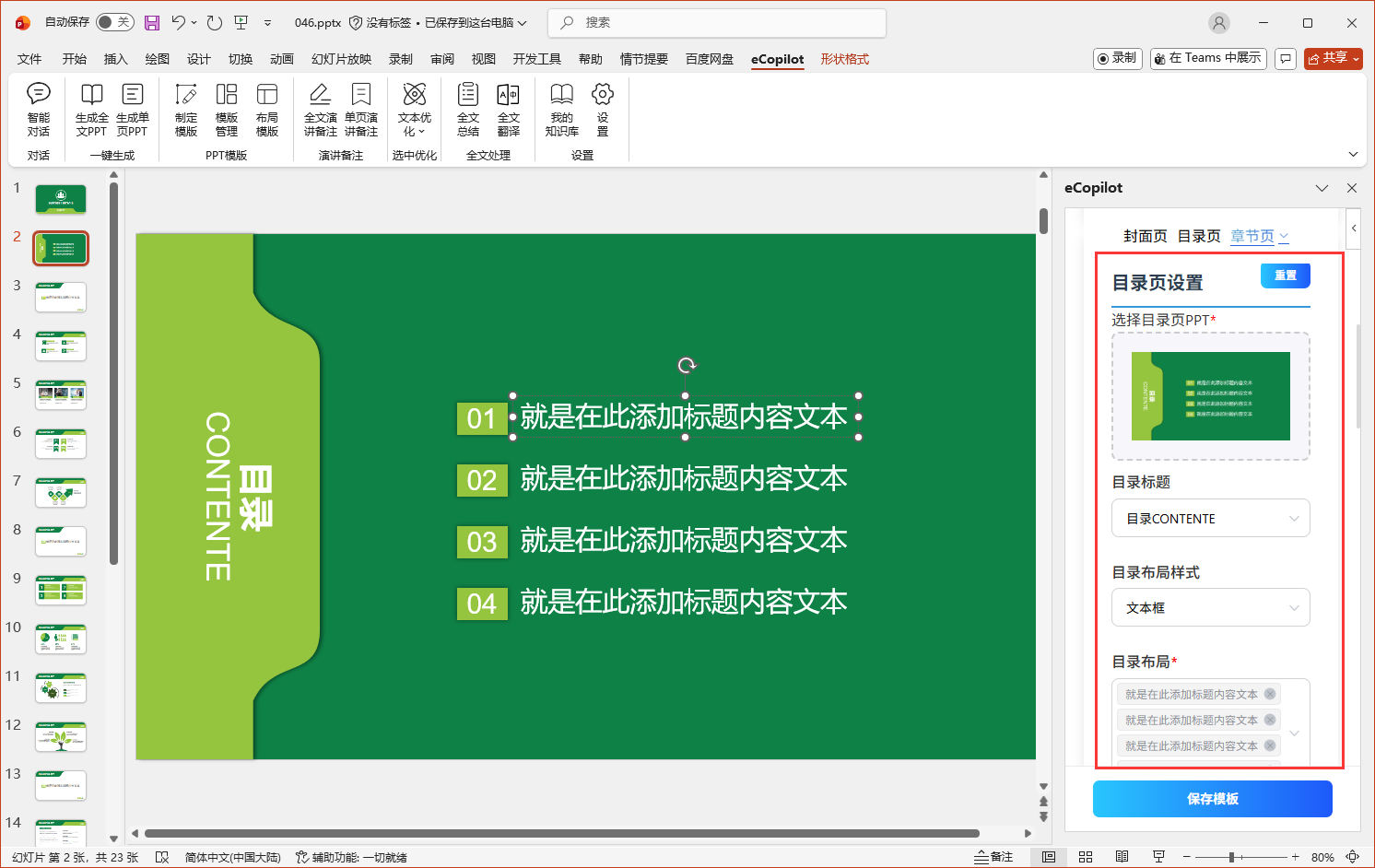Select 生成全文PPT generation tool
Image resolution: width=1375 pixels, height=868 pixels.
(x=90, y=111)
